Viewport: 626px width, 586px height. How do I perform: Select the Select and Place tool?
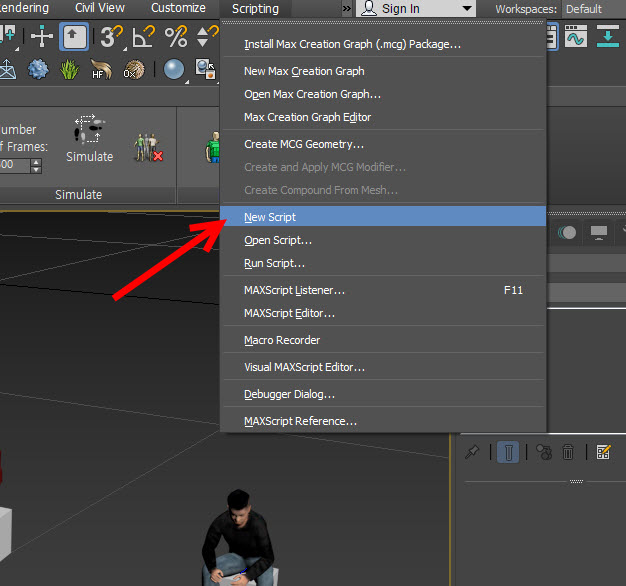74,36
